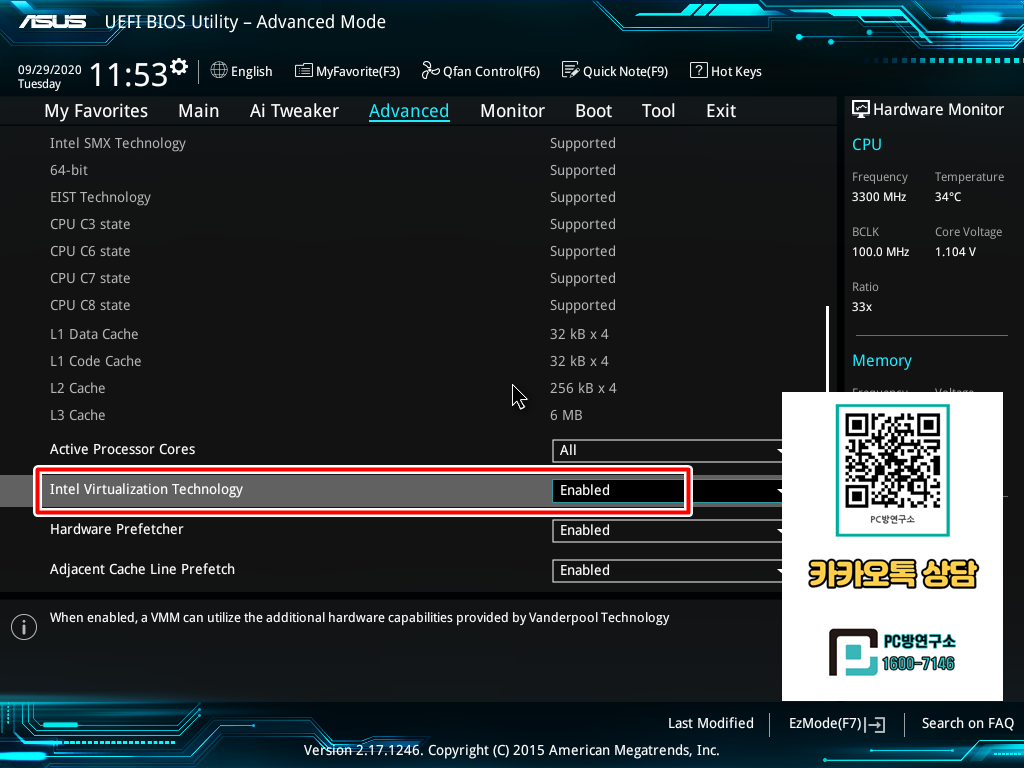
Task: Open the Monitor tab
Action: click(x=512, y=111)
